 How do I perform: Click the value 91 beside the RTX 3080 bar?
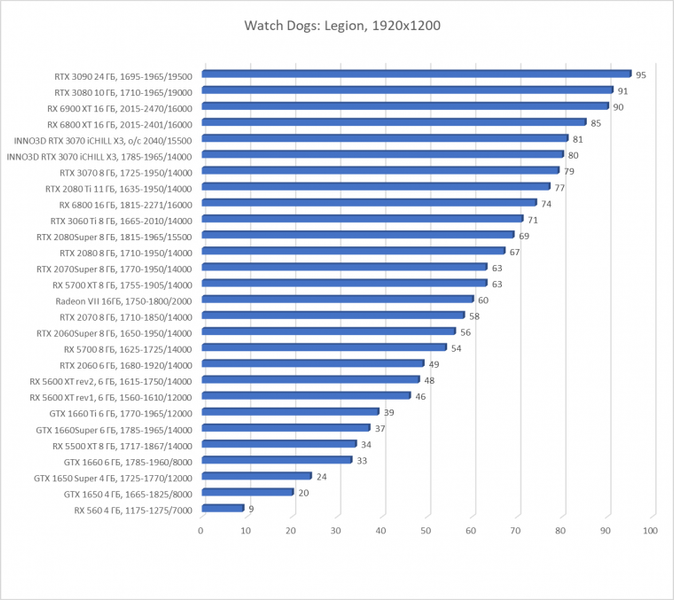(x=623, y=91)
